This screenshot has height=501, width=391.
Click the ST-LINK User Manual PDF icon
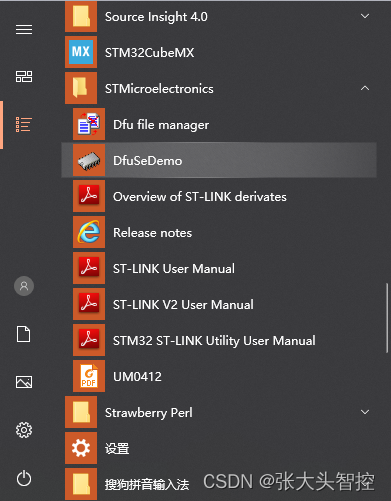point(89,268)
